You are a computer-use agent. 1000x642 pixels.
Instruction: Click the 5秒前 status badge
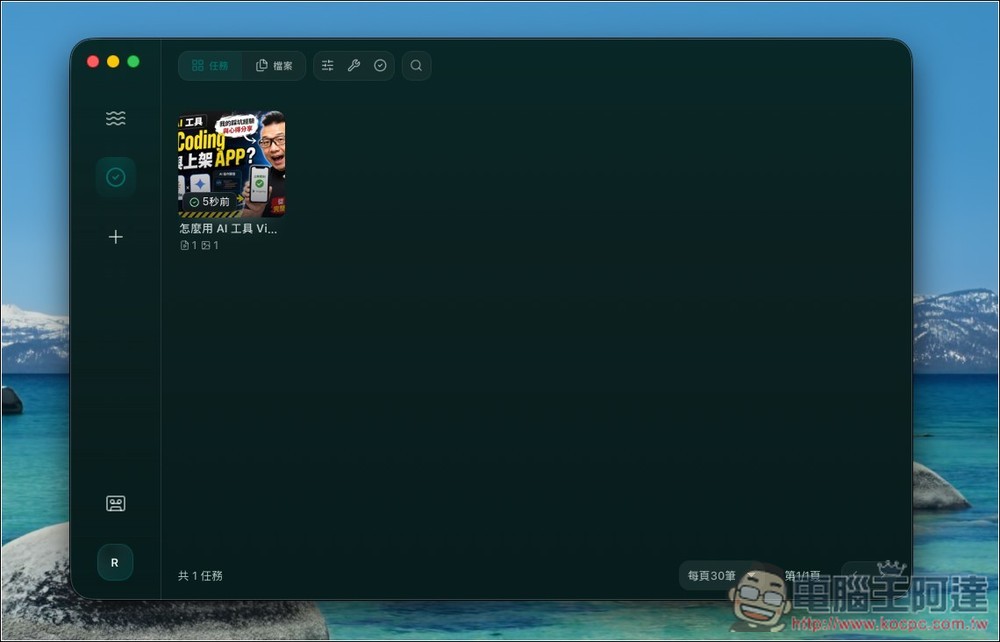[x=210, y=201]
